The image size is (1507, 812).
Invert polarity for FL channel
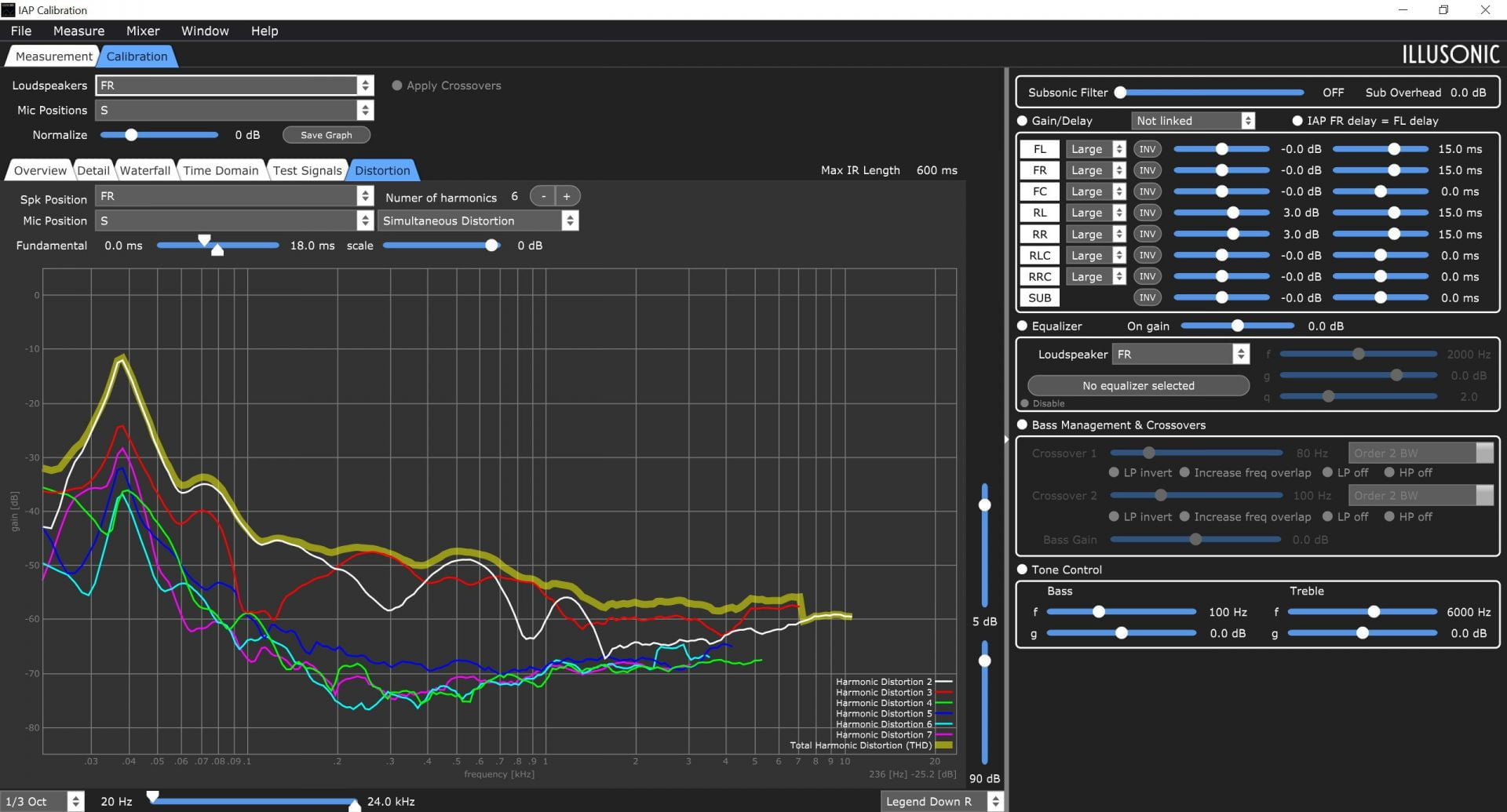coord(1147,149)
